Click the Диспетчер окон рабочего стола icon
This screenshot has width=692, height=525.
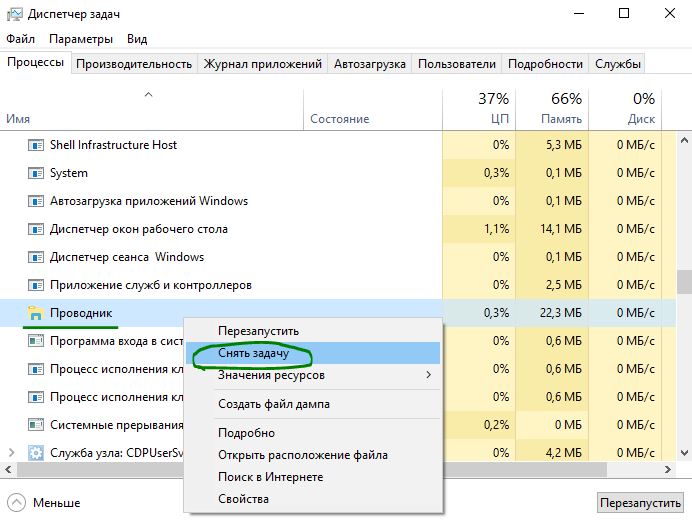[x=36, y=229]
